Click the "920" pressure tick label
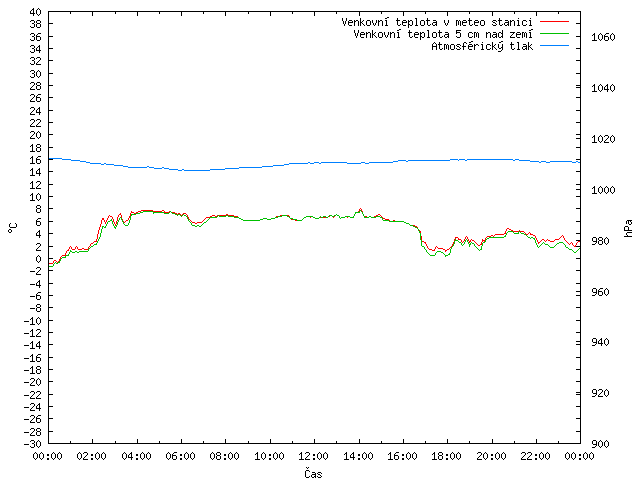 (600, 393)
